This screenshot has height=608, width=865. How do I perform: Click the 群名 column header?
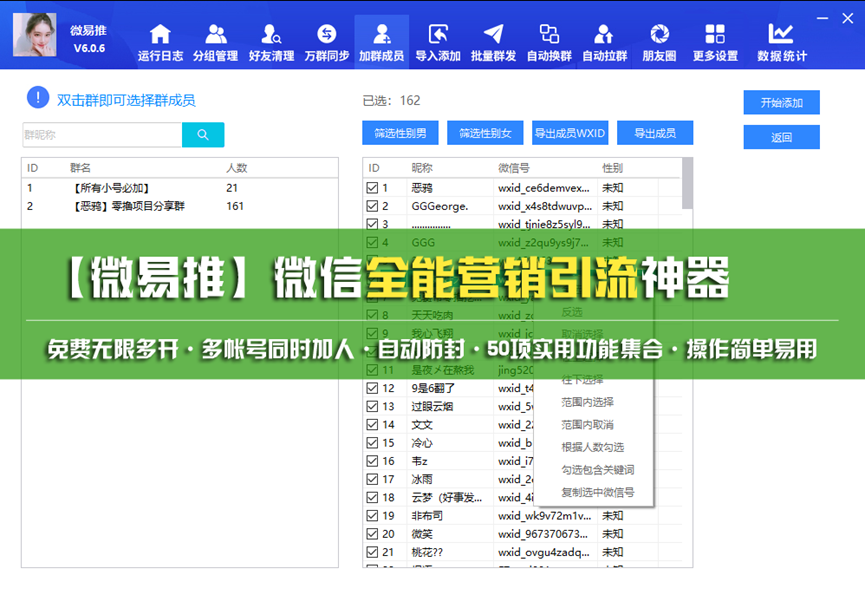[81, 168]
